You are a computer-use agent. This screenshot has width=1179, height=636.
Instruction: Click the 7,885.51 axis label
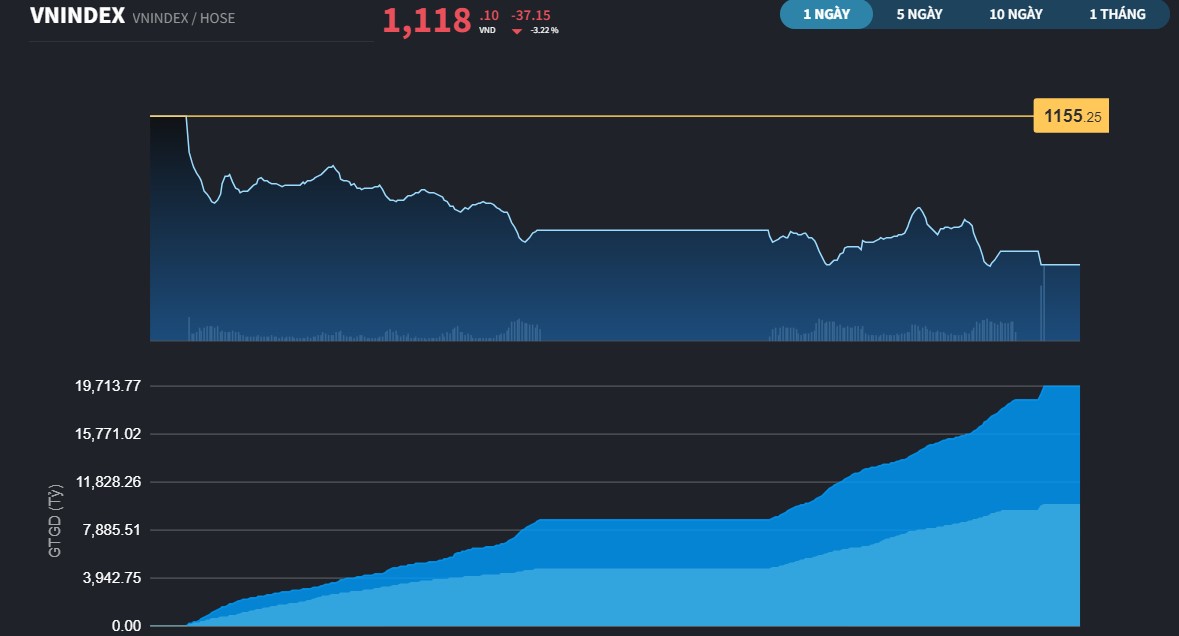tap(111, 530)
